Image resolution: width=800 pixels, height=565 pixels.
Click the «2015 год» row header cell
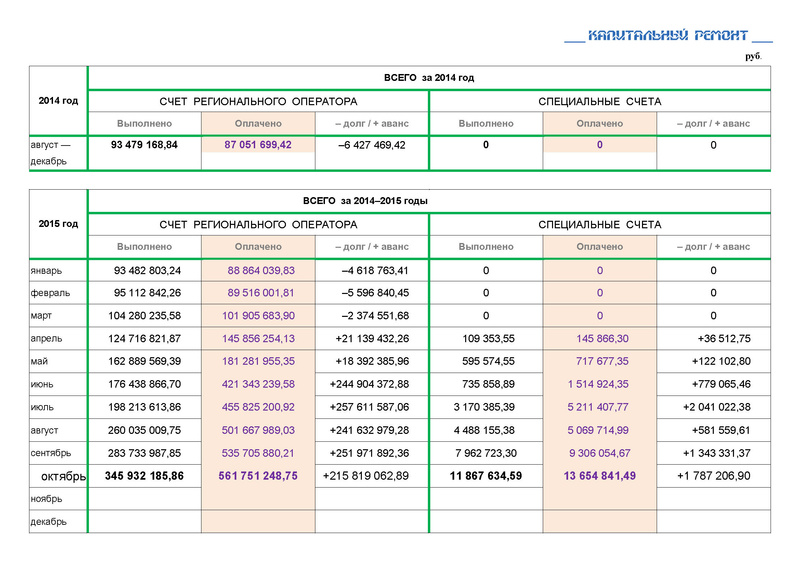click(x=58, y=224)
